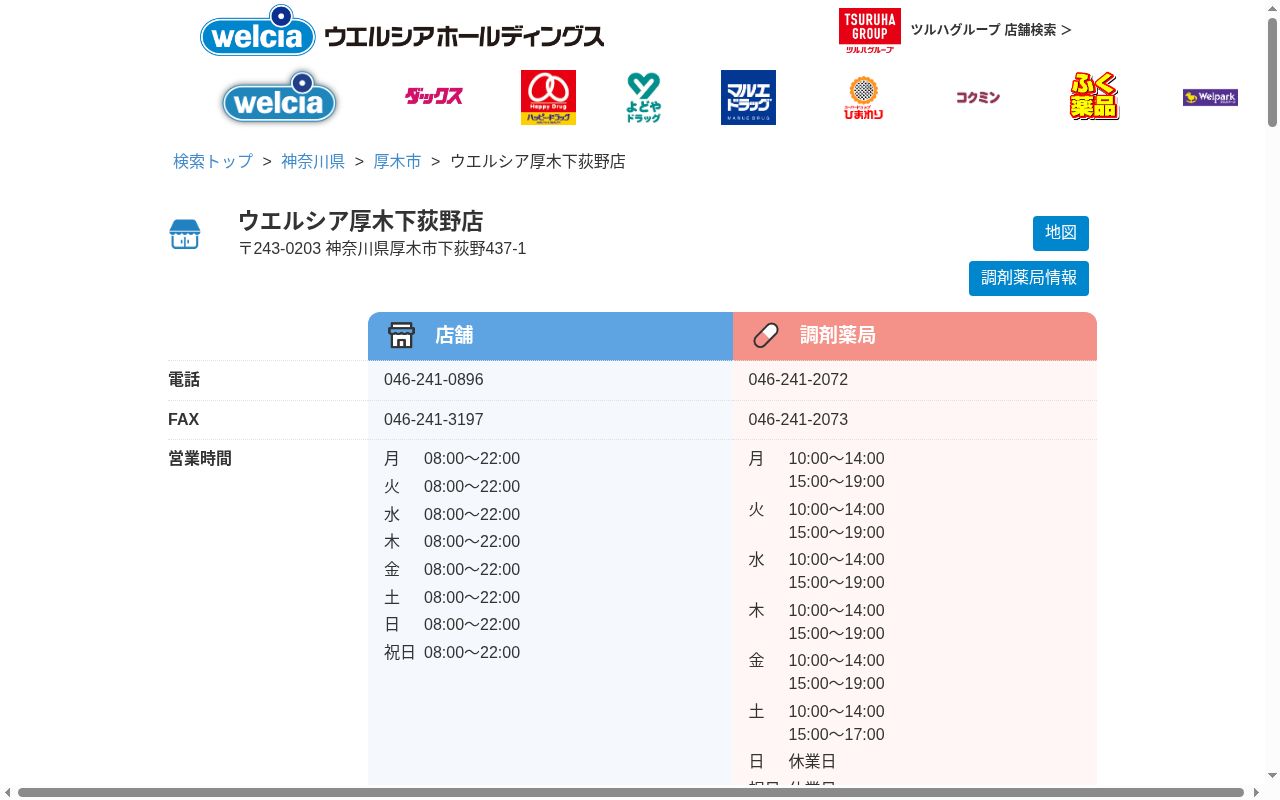The image size is (1280, 800).
Task: Click pharmacy Saturday hours 15:00～17:00
Action: pyautogui.click(x=837, y=735)
